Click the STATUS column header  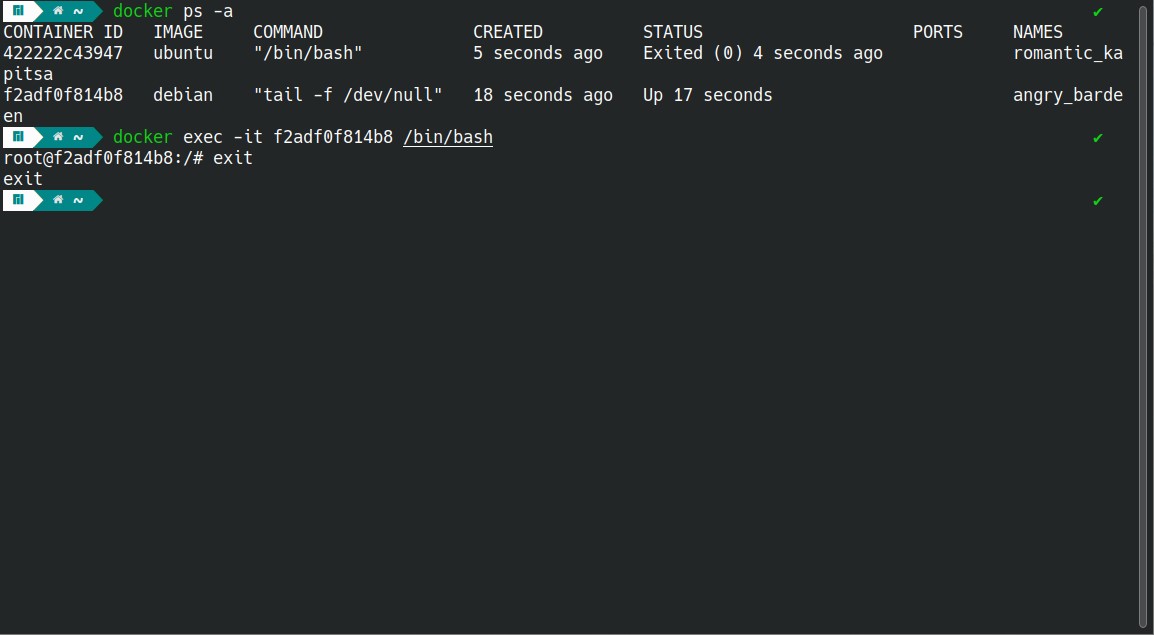tap(673, 32)
